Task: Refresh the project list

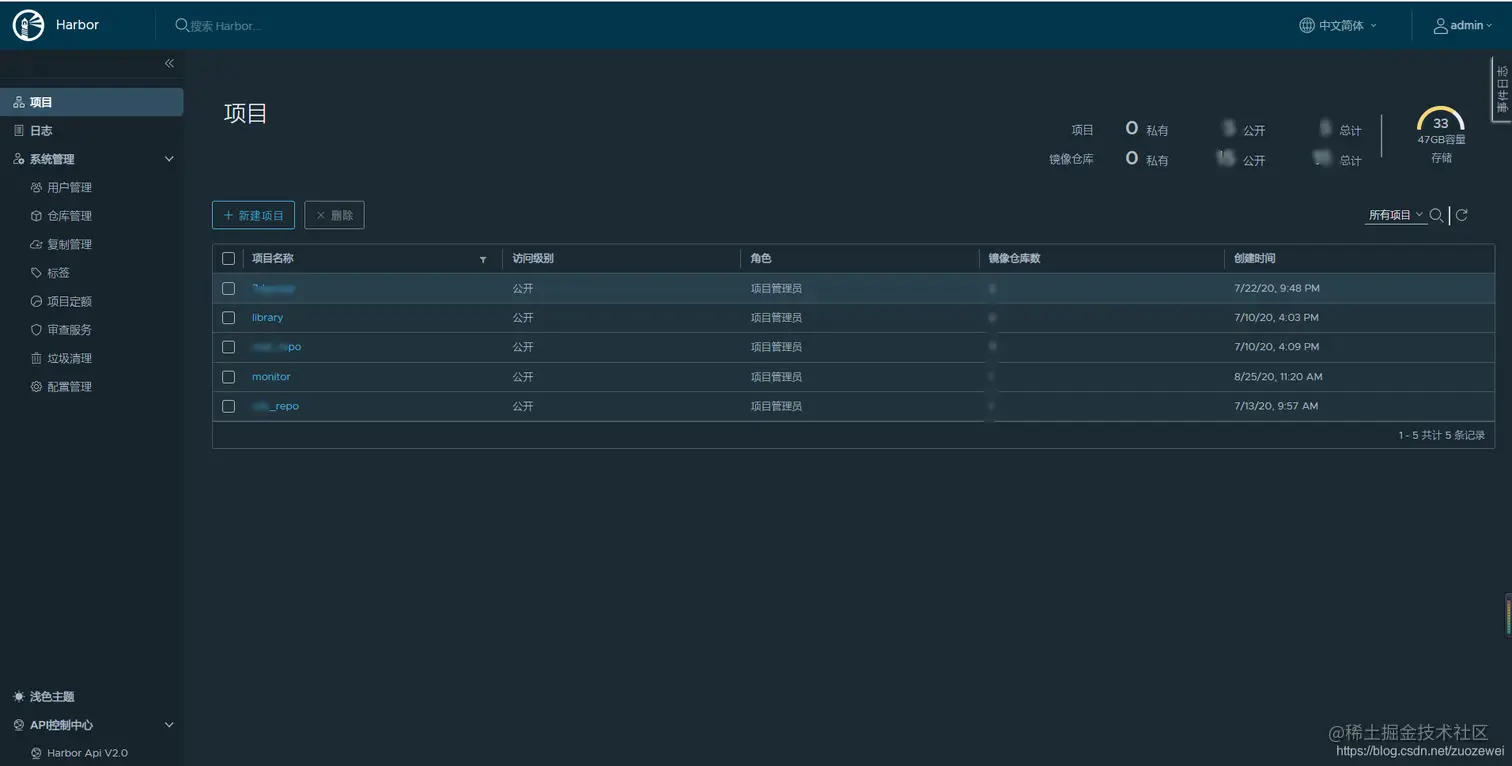Action: [1462, 215]
